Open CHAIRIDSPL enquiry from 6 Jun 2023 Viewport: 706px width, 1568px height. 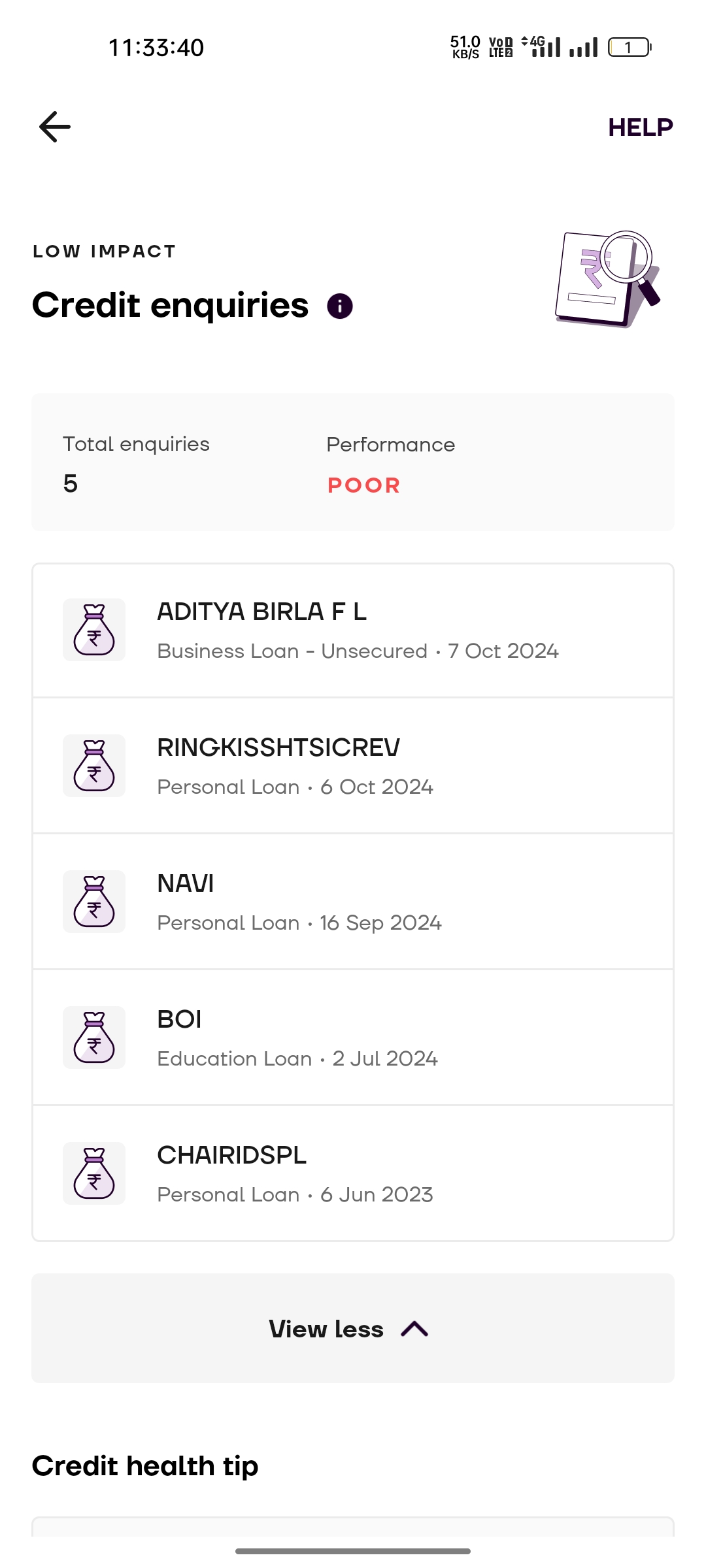click(295, 1175)
